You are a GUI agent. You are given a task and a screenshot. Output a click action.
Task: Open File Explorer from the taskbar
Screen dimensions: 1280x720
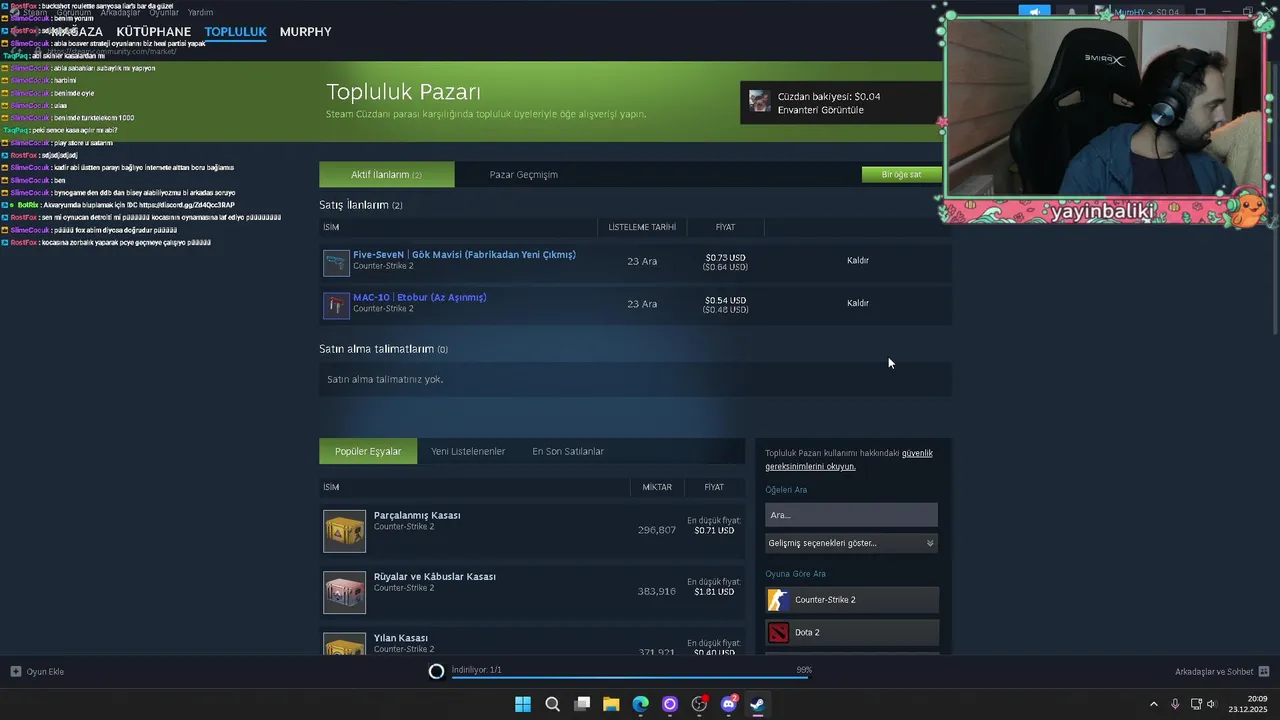click(x=611, y=704)
